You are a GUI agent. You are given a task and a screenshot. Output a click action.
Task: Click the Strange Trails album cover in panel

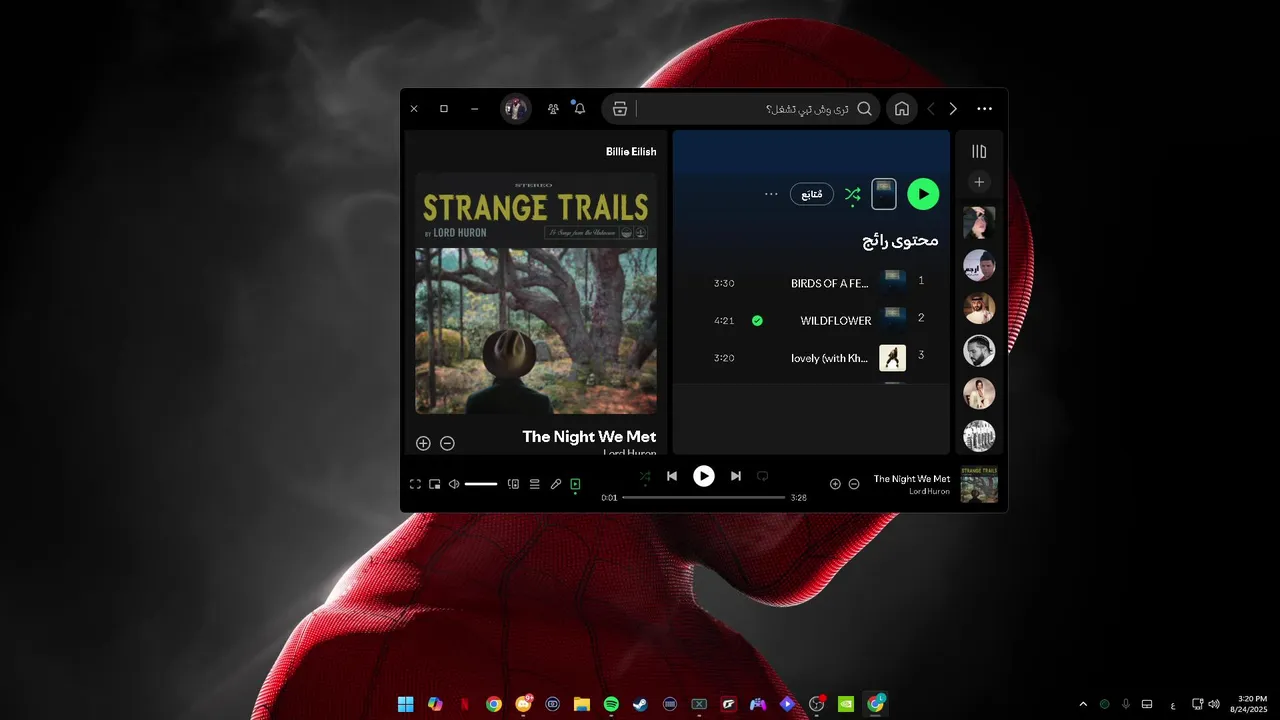[x=536, y=293]
